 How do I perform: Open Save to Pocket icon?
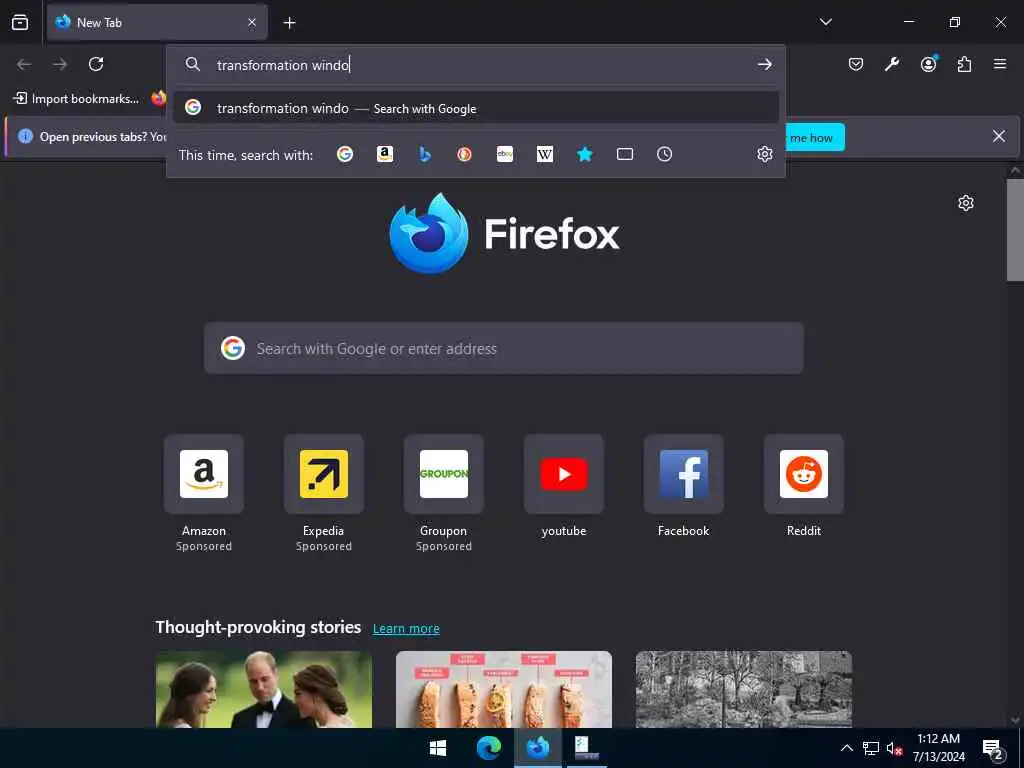coord(856,64)
